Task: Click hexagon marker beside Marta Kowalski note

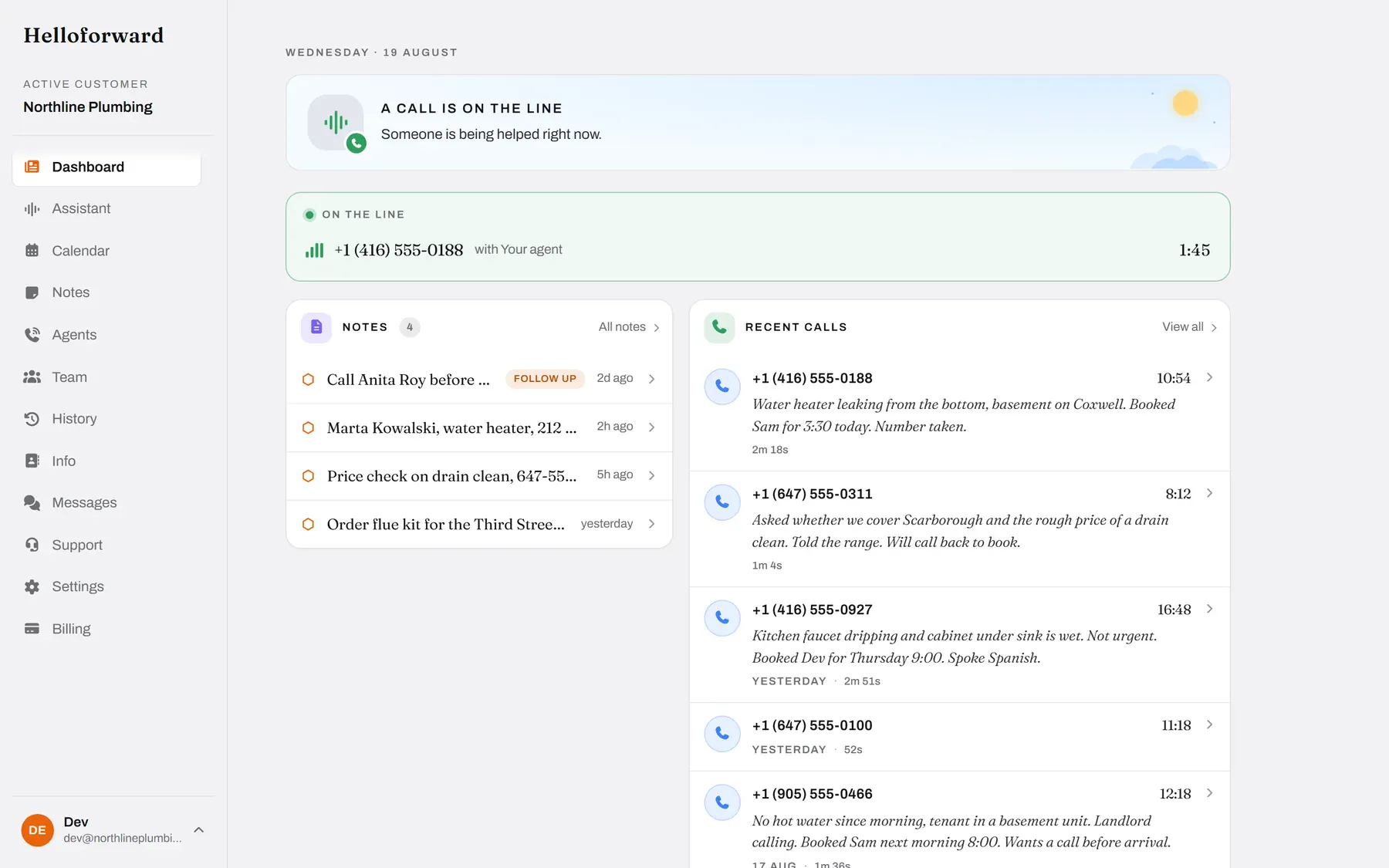Action: [x=308, y=427]
